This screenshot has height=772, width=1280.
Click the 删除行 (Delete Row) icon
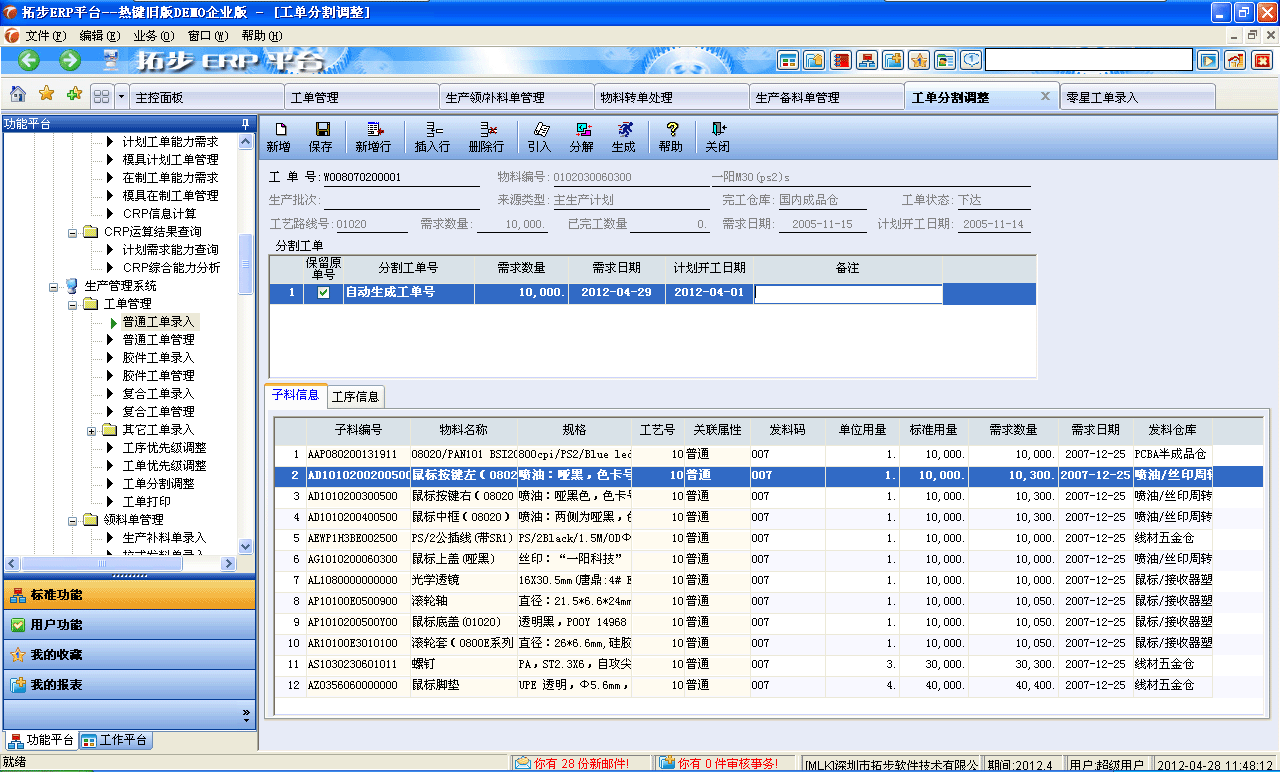489,134
